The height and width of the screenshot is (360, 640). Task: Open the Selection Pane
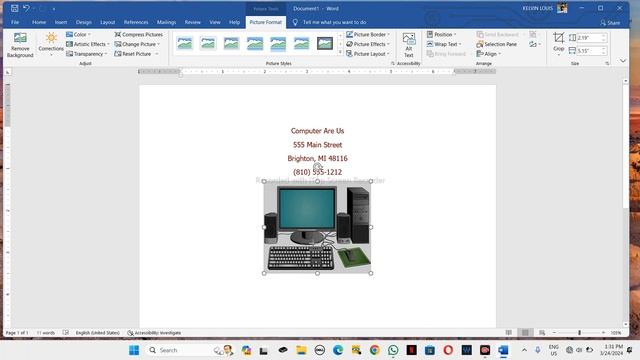[497, 44]
